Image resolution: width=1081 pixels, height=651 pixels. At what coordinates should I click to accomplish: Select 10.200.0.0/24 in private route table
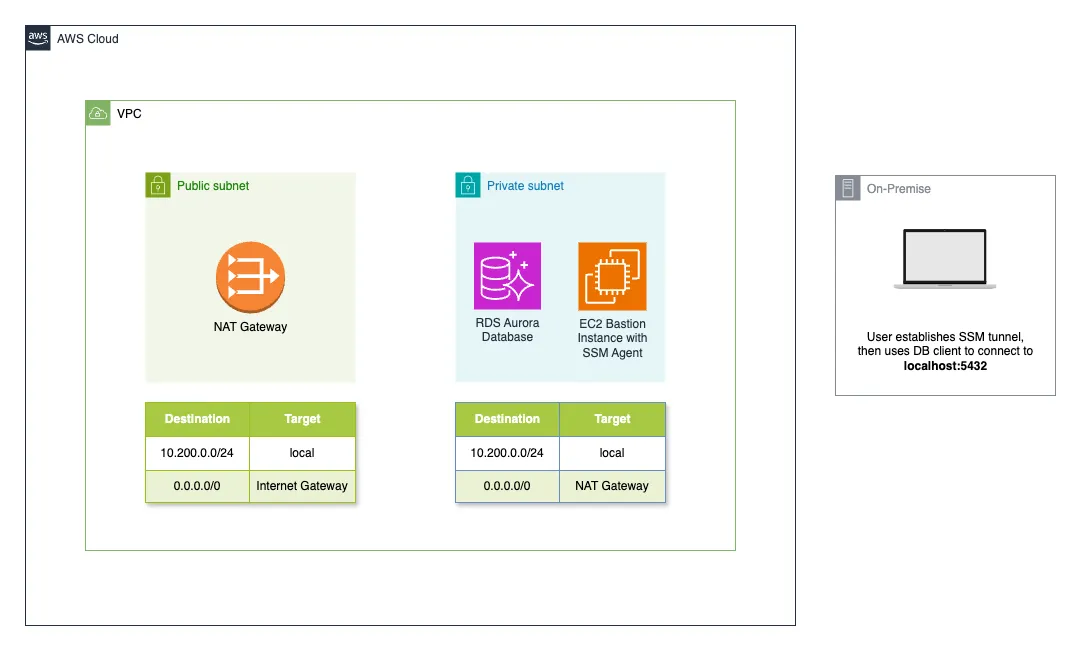coord(507,453)
